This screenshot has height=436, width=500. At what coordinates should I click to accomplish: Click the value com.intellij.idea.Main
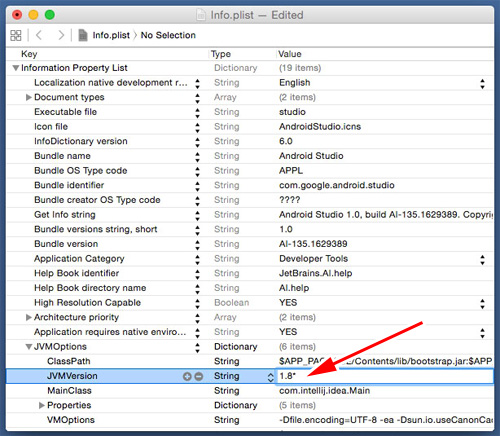tap(324, 391)
